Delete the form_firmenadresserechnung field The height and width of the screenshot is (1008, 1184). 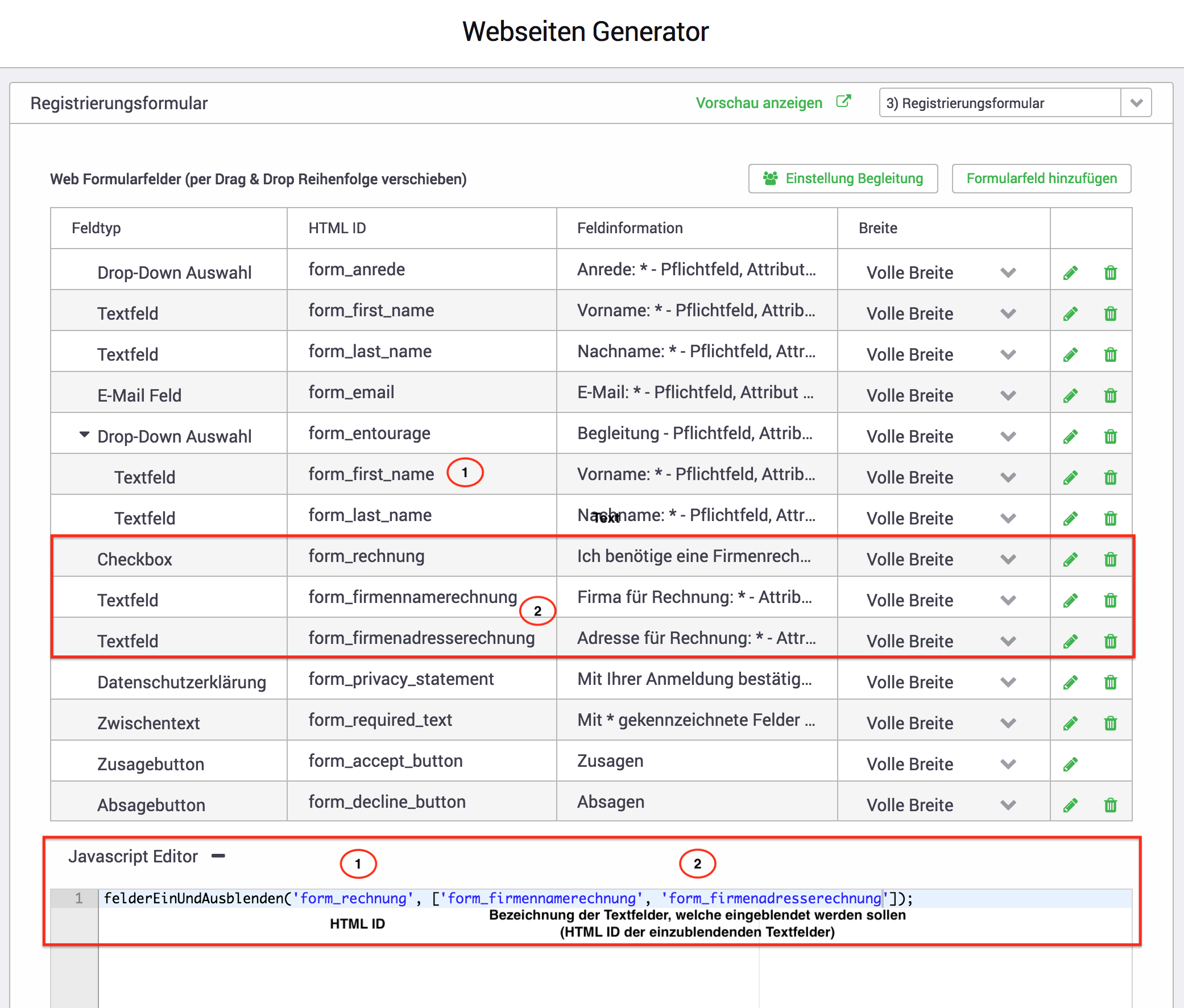pos(1110,641)
